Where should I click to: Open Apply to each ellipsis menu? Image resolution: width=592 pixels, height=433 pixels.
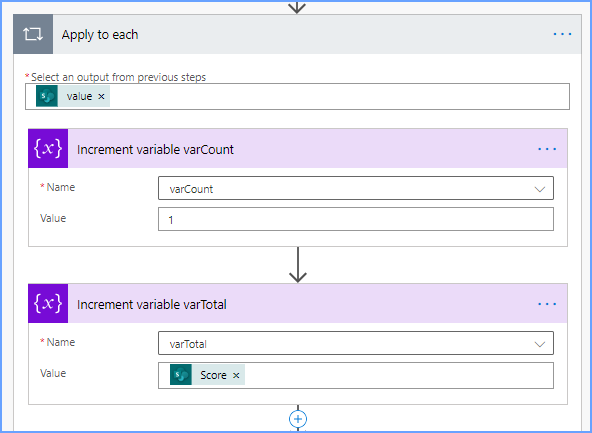[x=562, y=34]
